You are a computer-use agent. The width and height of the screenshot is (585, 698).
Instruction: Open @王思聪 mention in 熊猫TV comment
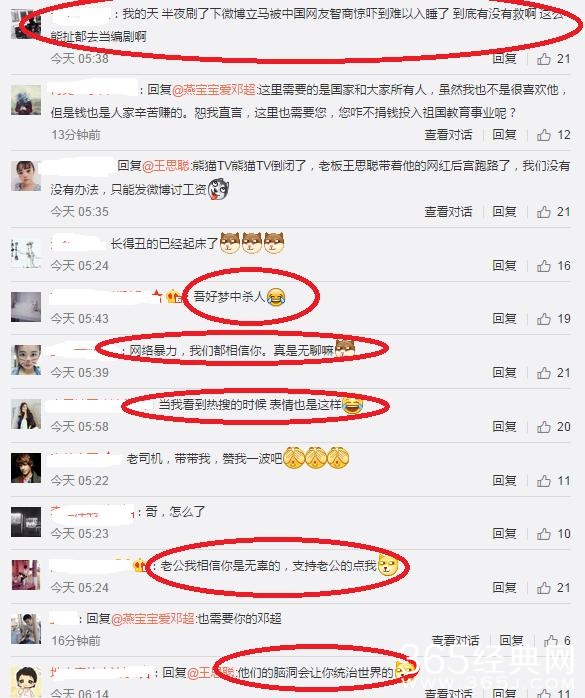166,166
